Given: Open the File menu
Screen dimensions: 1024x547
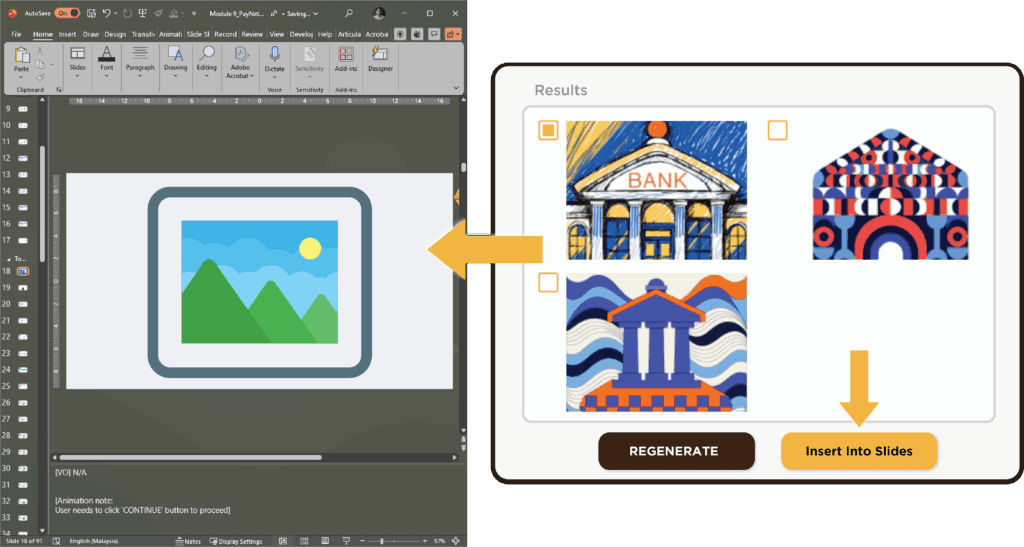Looking at the screenshot, I should point(16,34).
